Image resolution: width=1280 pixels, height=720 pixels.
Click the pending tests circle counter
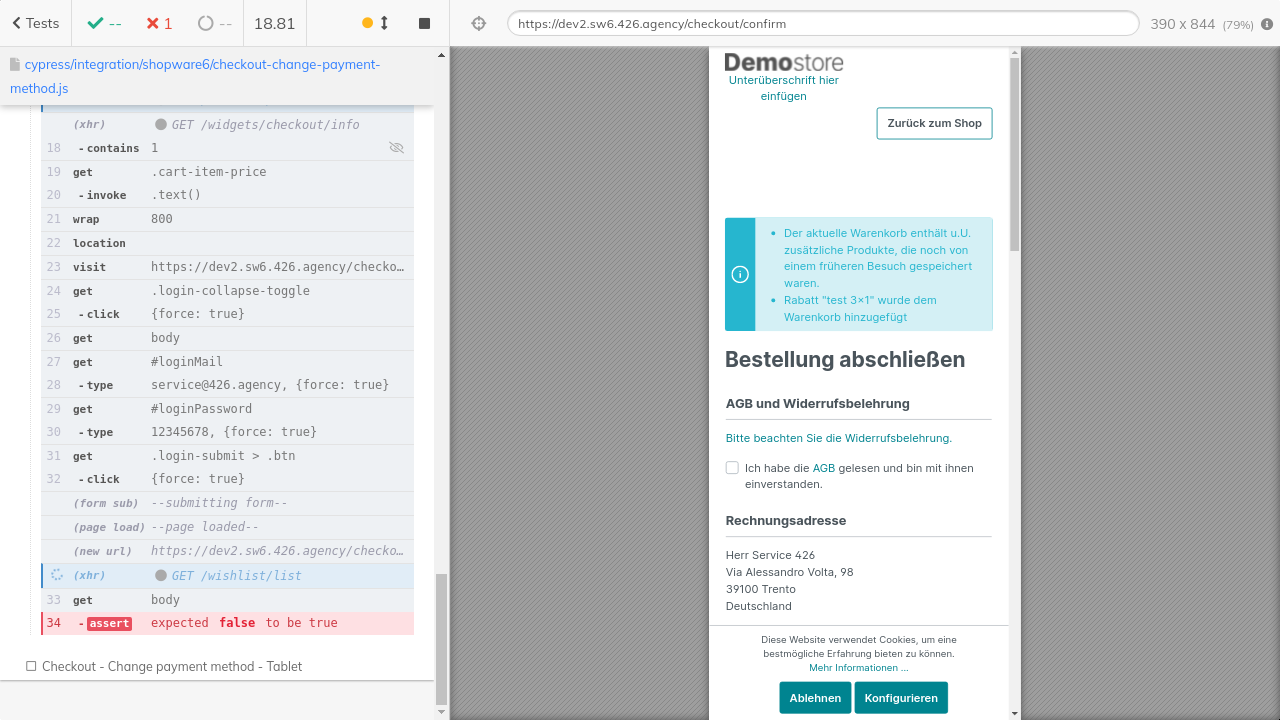click(214, 23)
